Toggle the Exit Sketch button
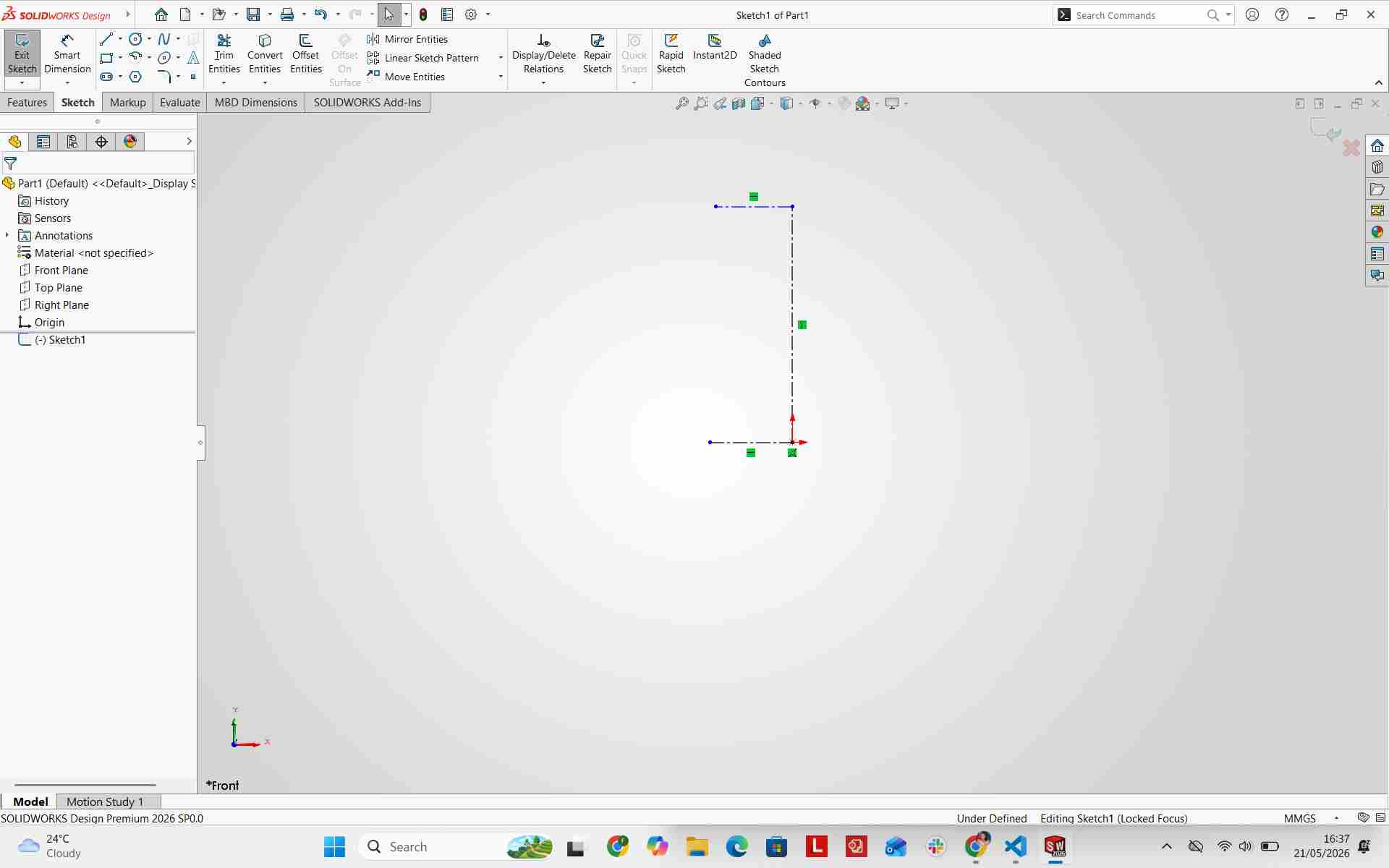The width and height of the screenshot is (1389, 868). tap(22, 54)
